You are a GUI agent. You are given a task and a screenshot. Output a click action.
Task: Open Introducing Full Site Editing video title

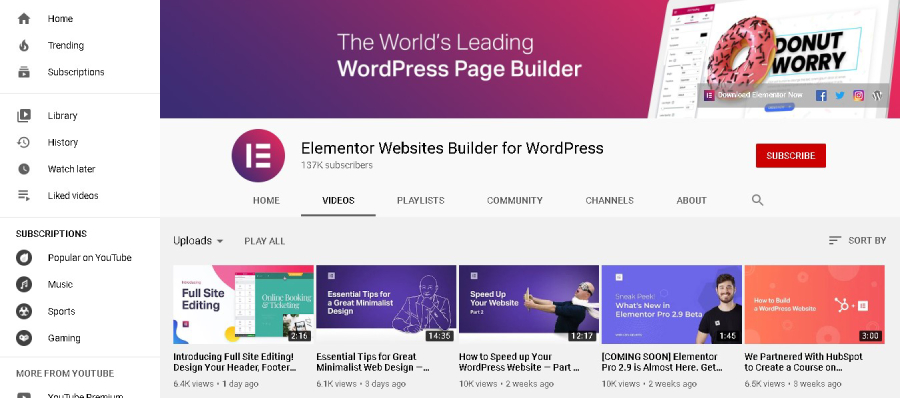click(234, 362)
